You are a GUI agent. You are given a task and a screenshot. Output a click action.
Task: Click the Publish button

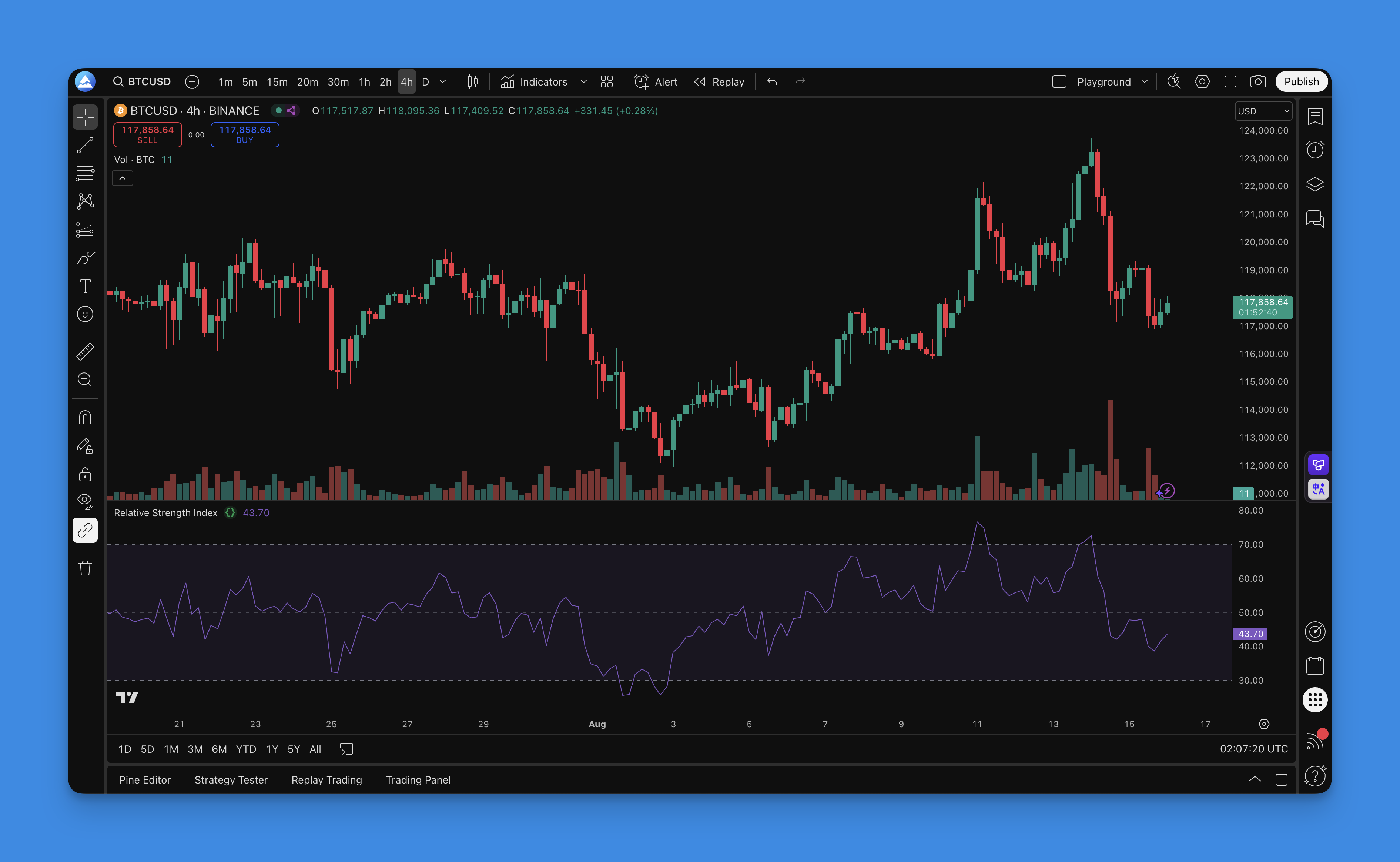pos(1301,81)
